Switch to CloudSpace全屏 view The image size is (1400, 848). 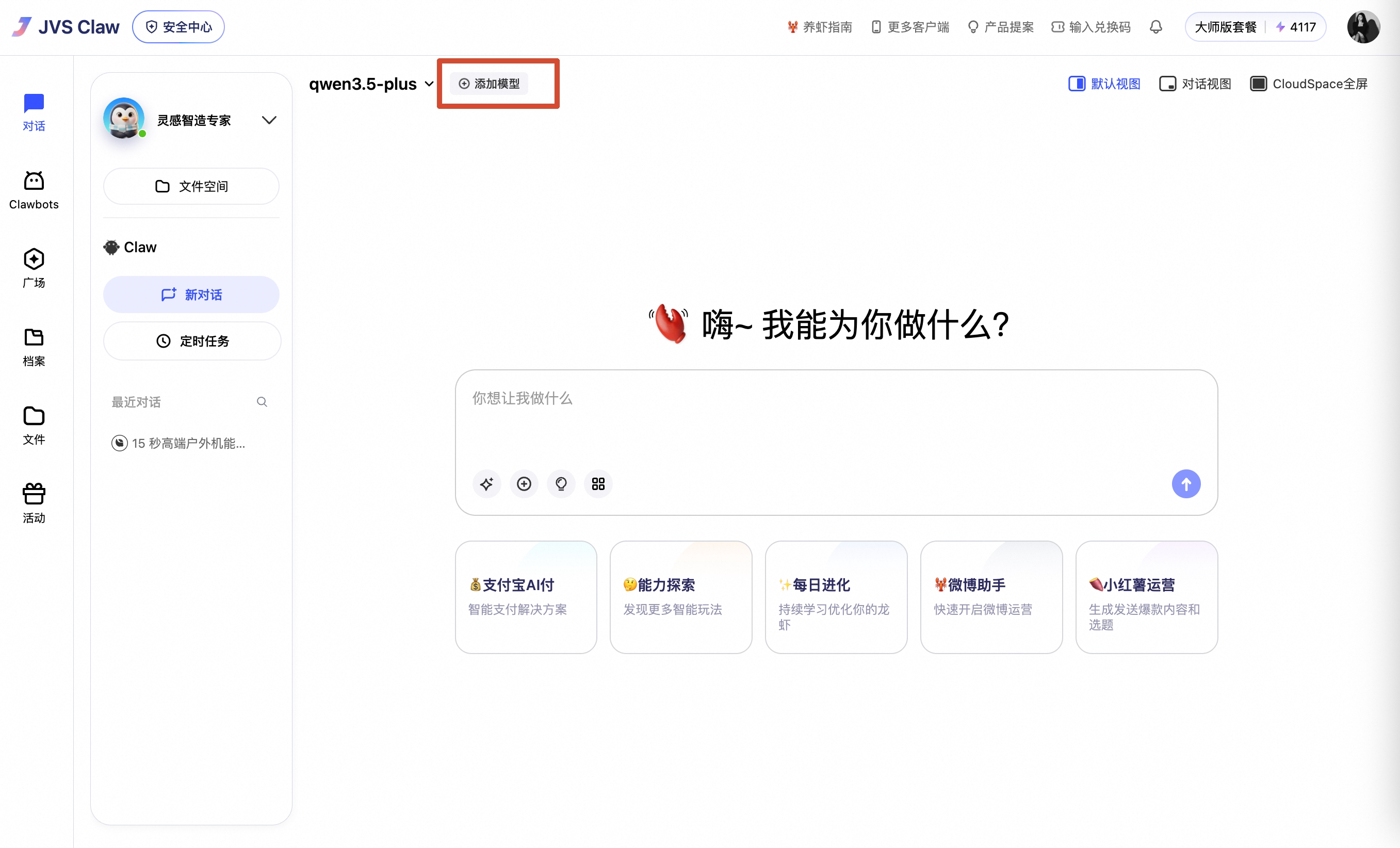tap(1309, 84)
